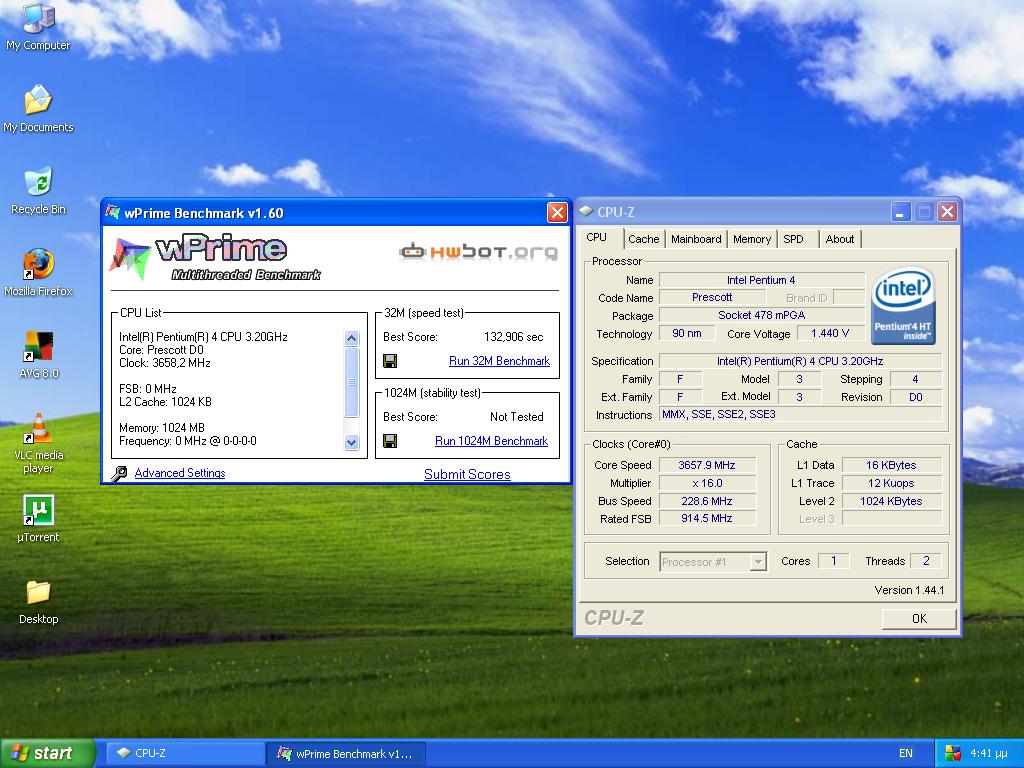Screen dimensions: 1024x768
Task: Click the EN language indicator
Action: tap(906, 753)
